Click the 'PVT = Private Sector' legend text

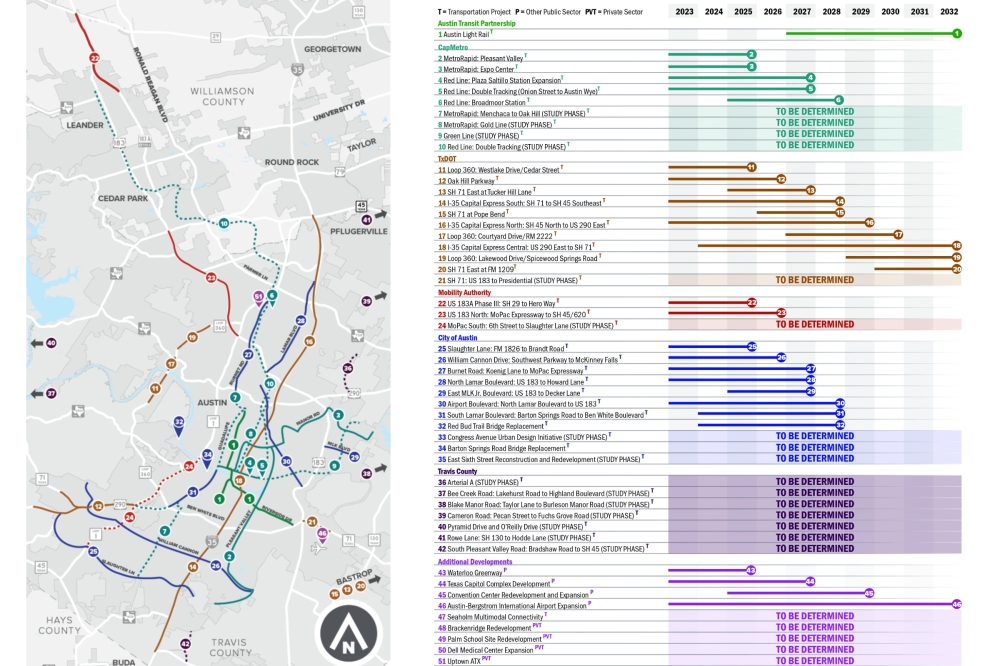pyautogui.click(x=613, y=12)
